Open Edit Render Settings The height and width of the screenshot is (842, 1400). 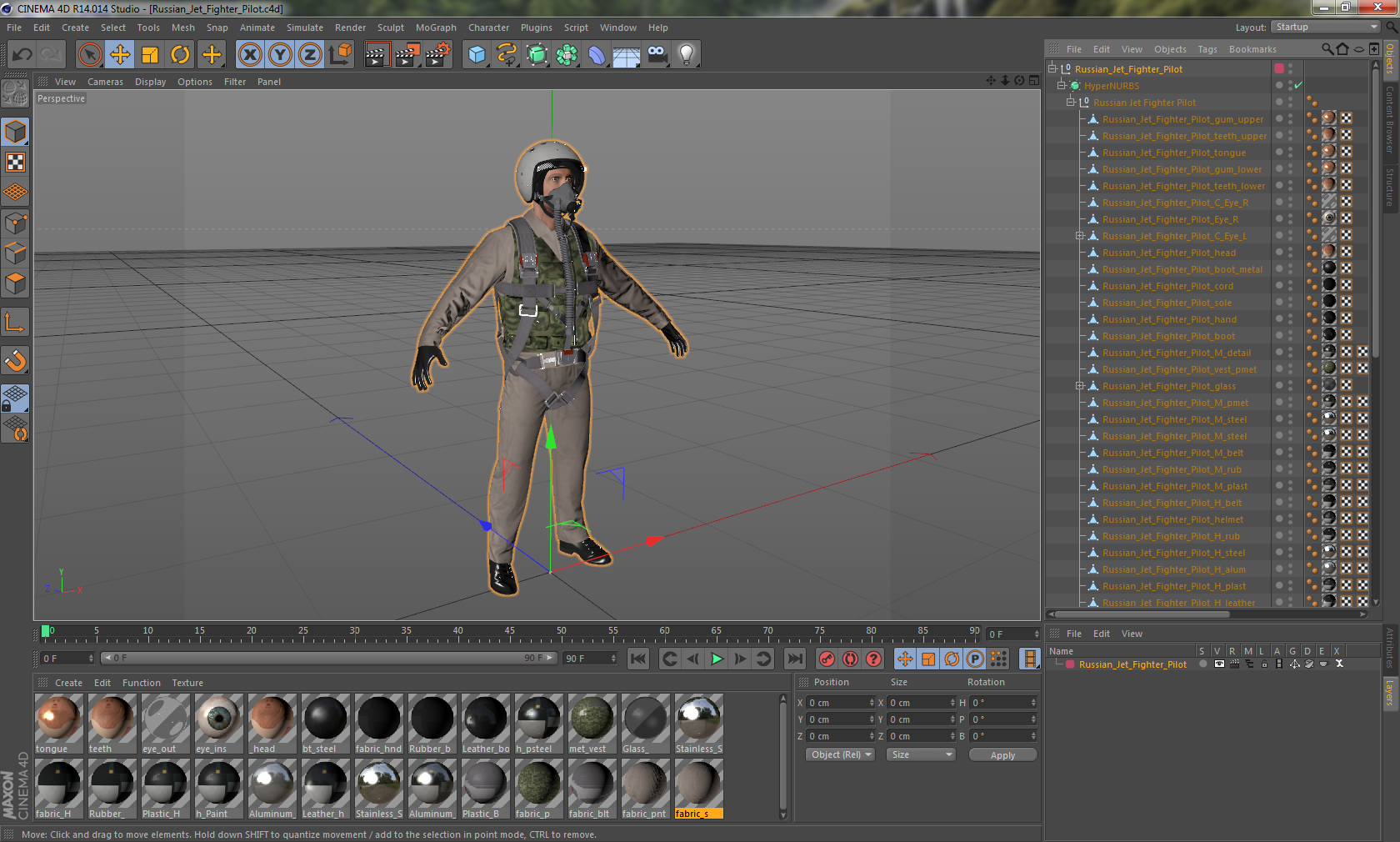point(438,55)
